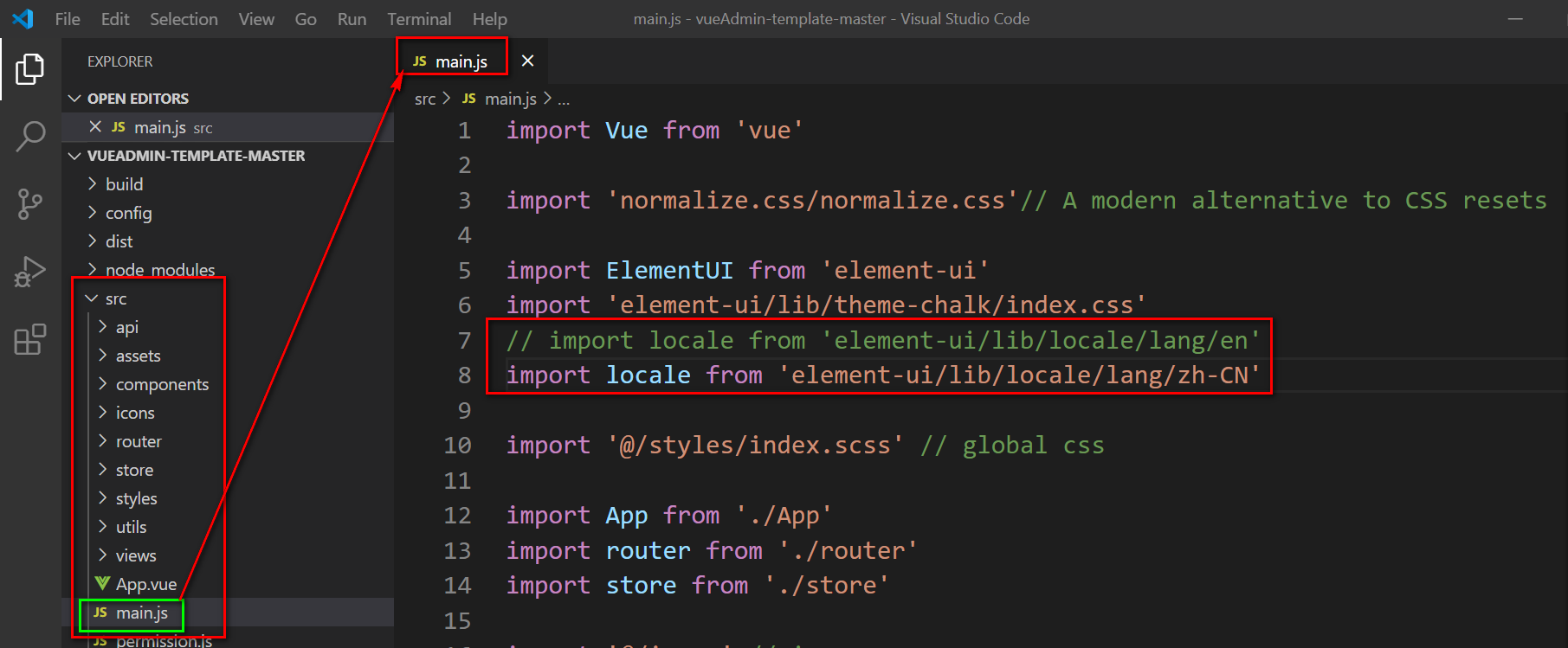The height and width of the screenshot is (648, 1568).
Task: Click the Vue icon beside App.vue
Action: [102, 584]
